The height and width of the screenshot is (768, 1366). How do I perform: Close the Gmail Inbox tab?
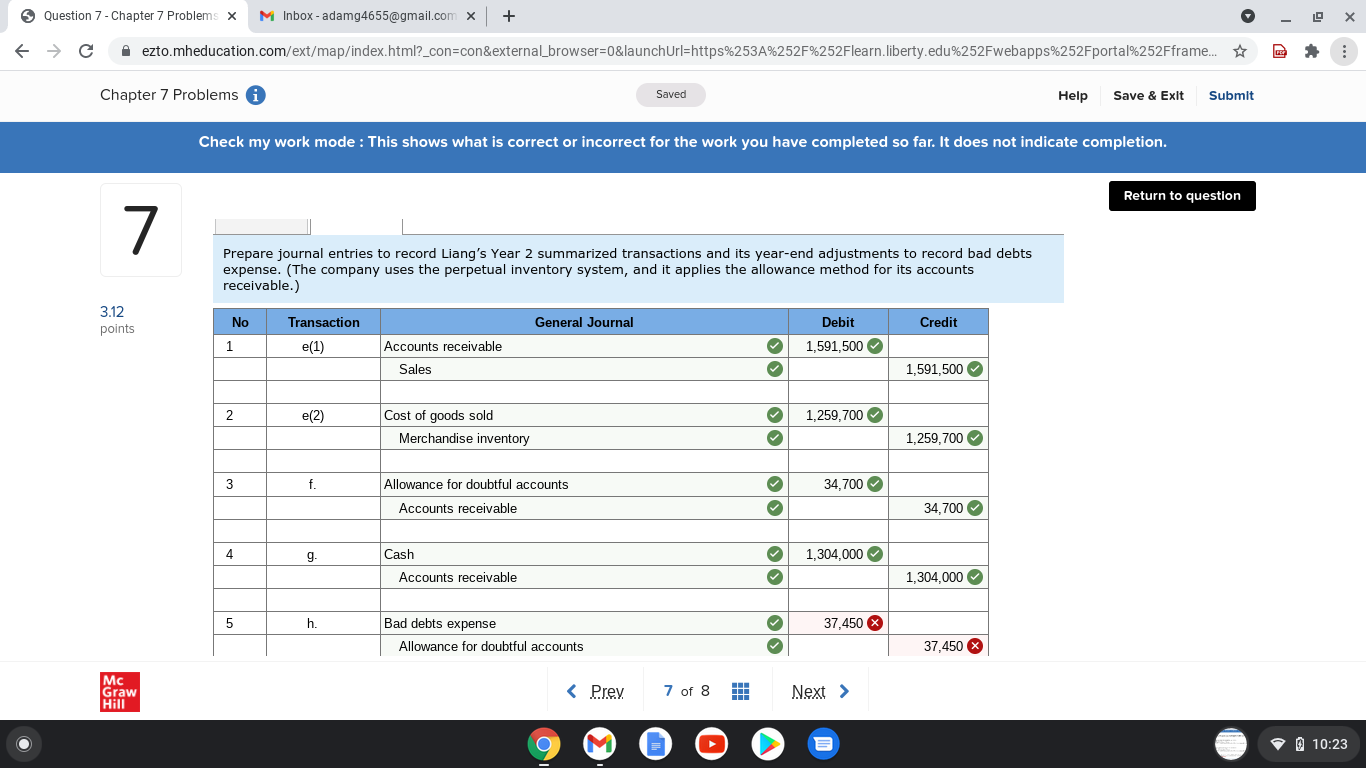click(472, 16)
